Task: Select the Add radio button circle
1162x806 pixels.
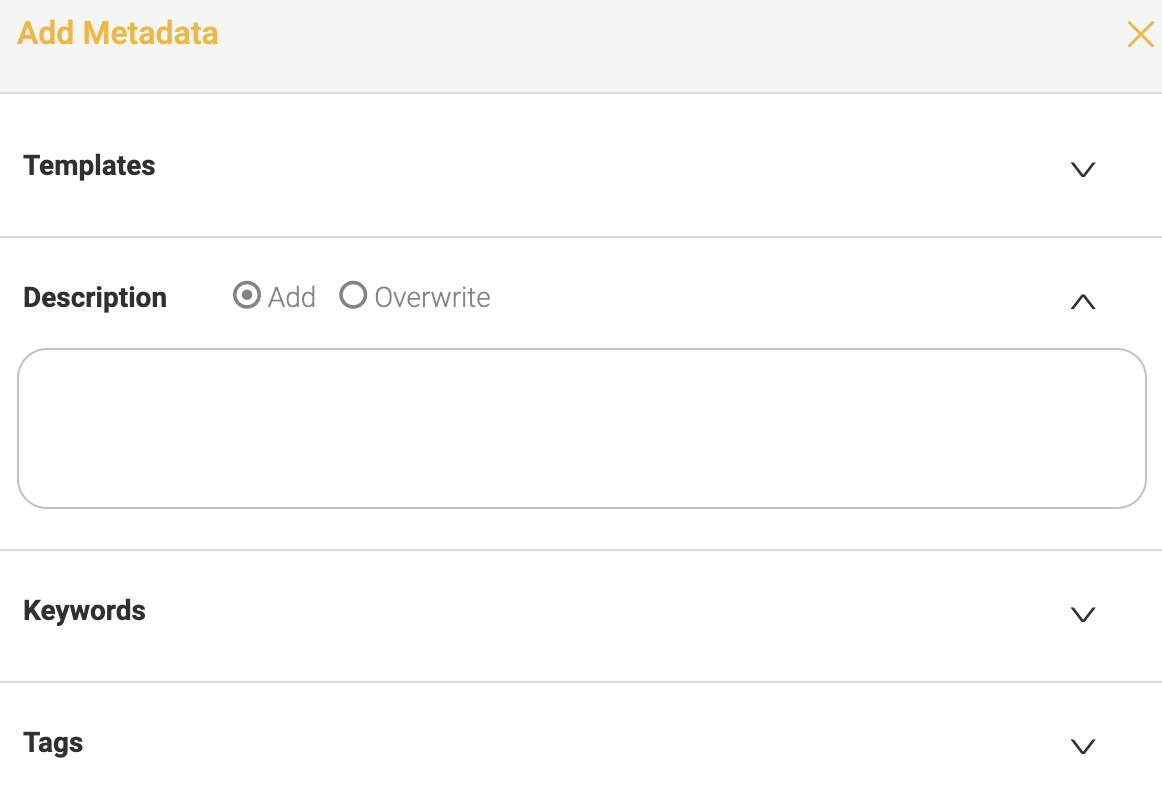Action: click(247, 295)
